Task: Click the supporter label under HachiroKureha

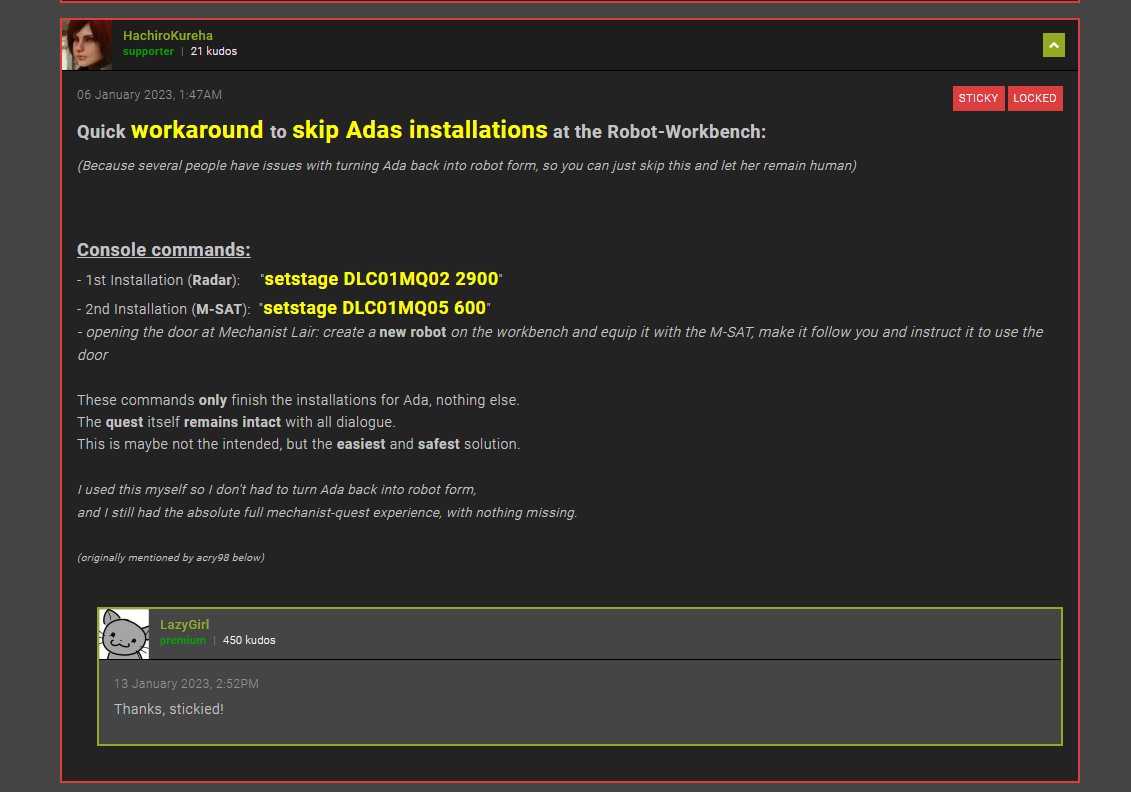Action: (148, 51)
